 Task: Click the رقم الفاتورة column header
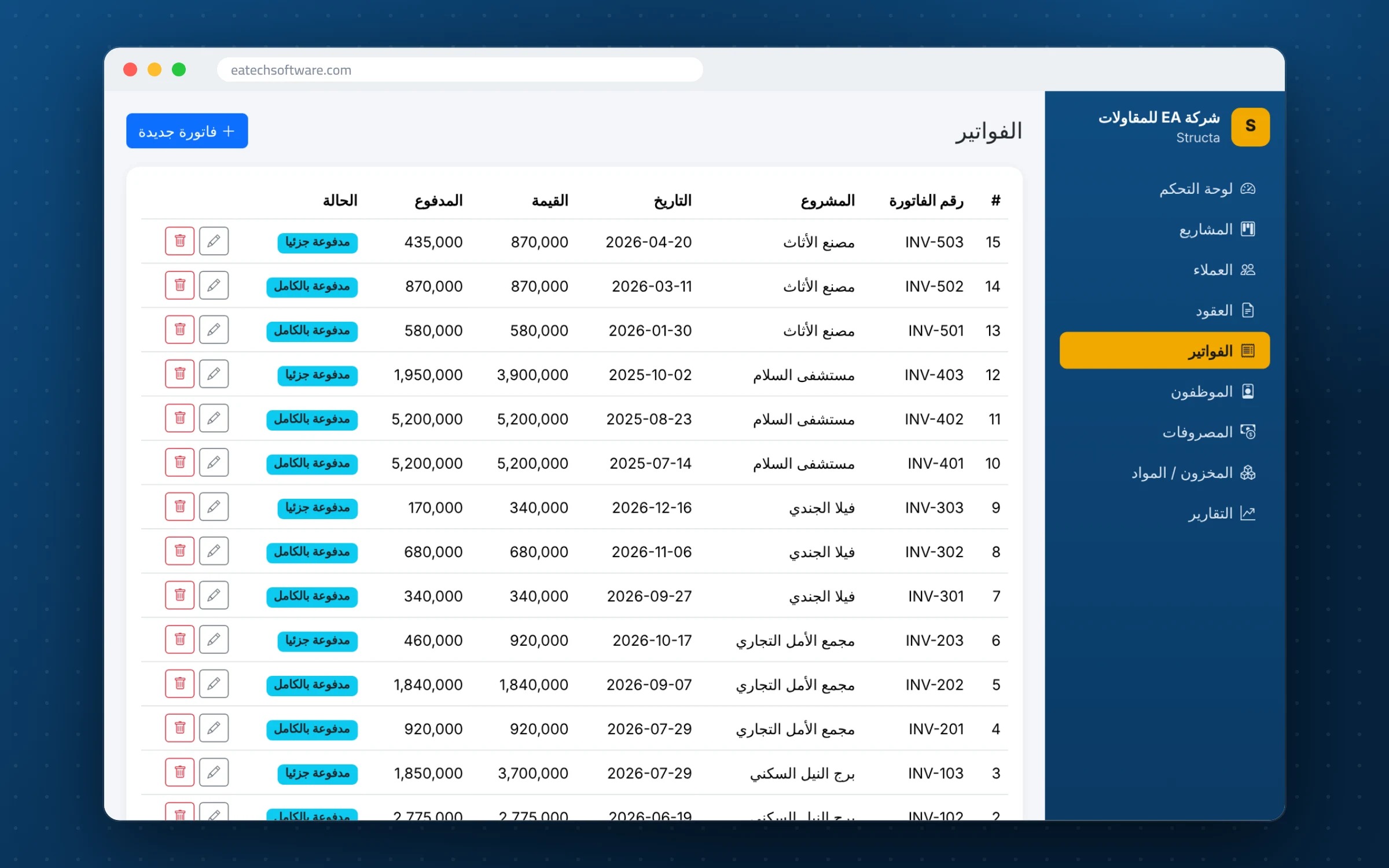click(x=926, y=200)
